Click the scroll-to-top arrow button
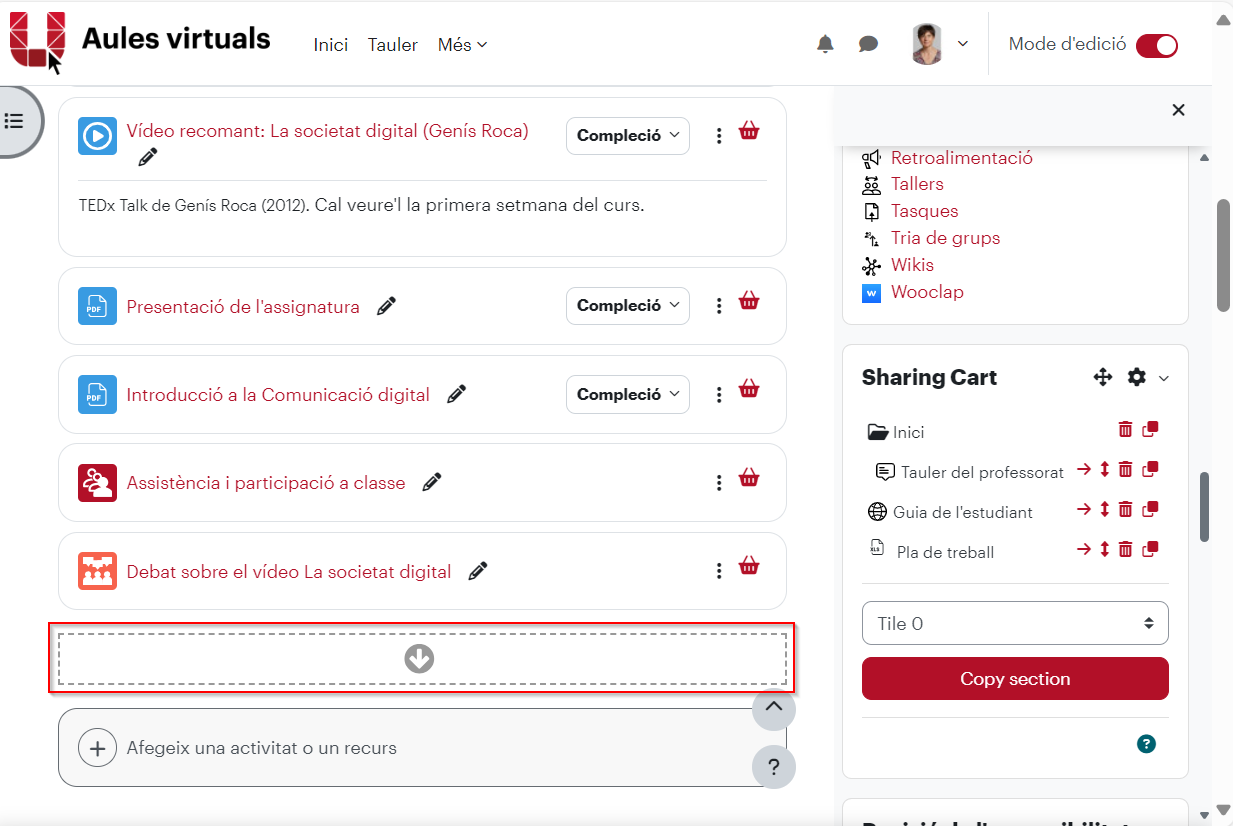1233x826 pixels. (774, 708)
